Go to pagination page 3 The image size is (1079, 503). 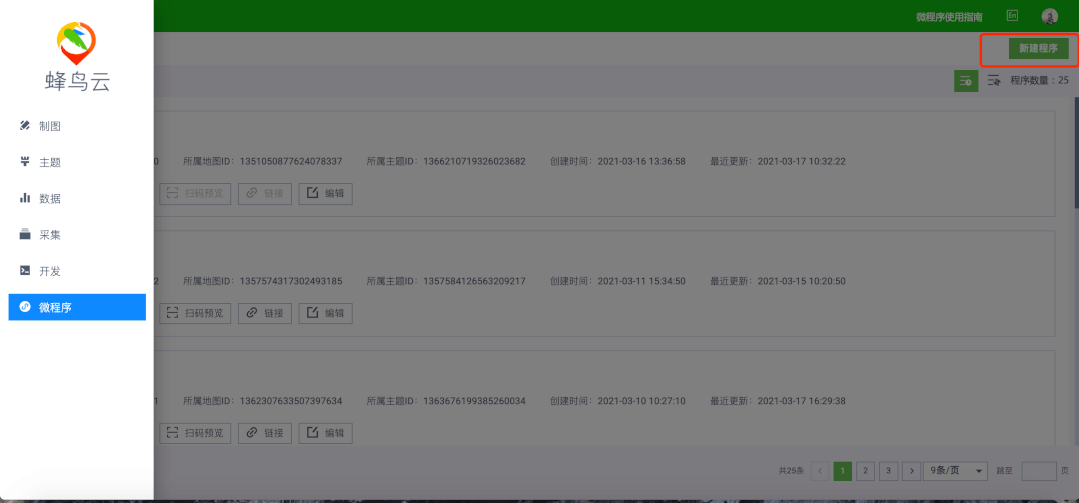888,471
